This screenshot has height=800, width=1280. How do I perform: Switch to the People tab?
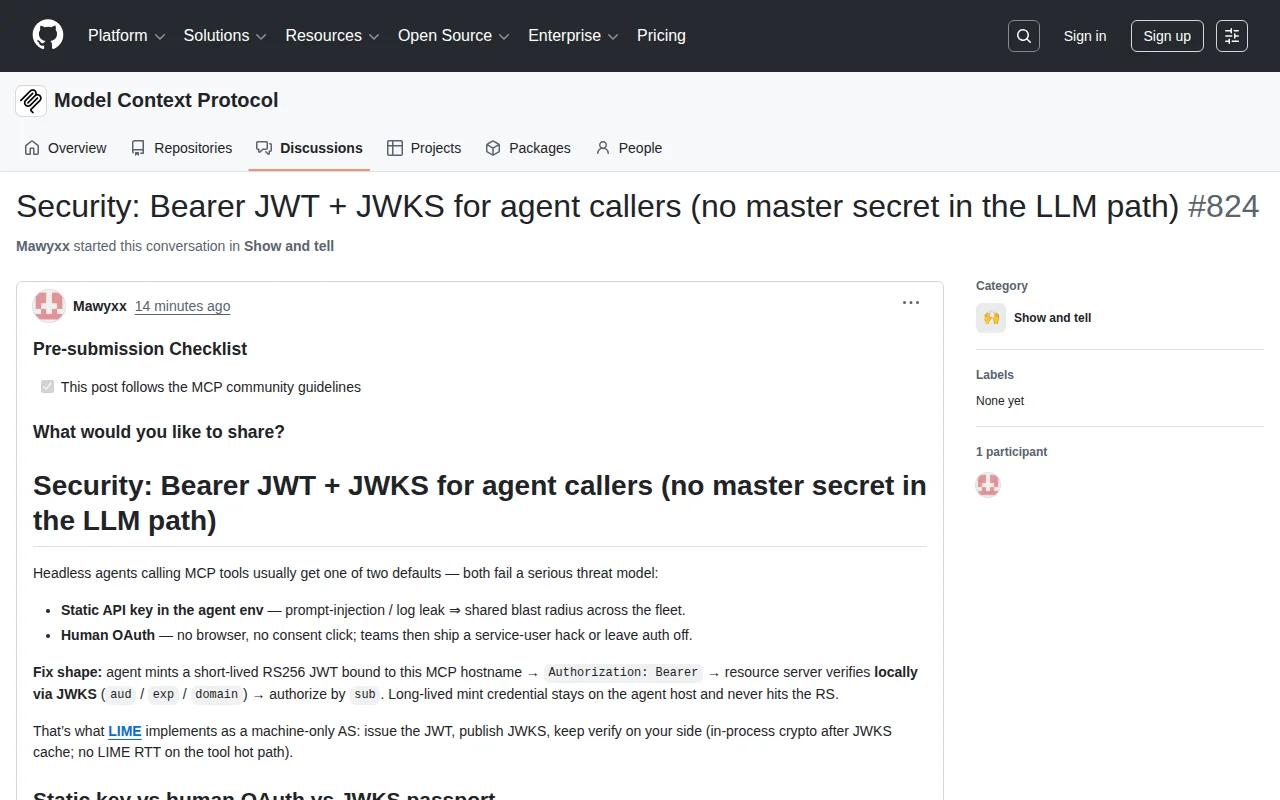click(628, 148)
